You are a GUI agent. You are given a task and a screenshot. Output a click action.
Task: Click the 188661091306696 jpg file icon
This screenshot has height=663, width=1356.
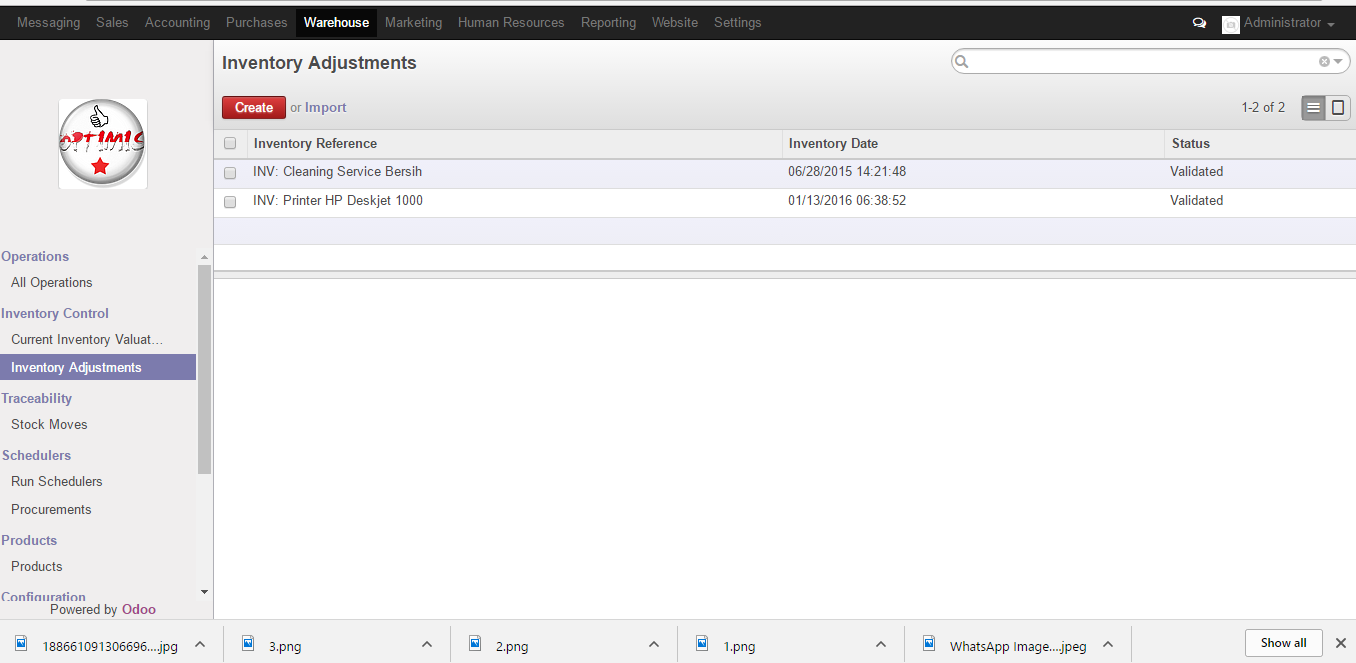[22, 644]
